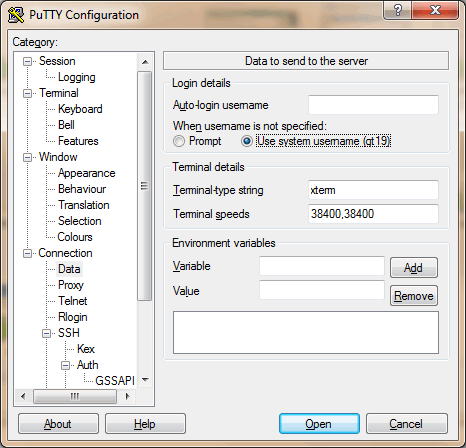Select the Data category
This screenshot has width=466, height=448.
coord(69,269)
